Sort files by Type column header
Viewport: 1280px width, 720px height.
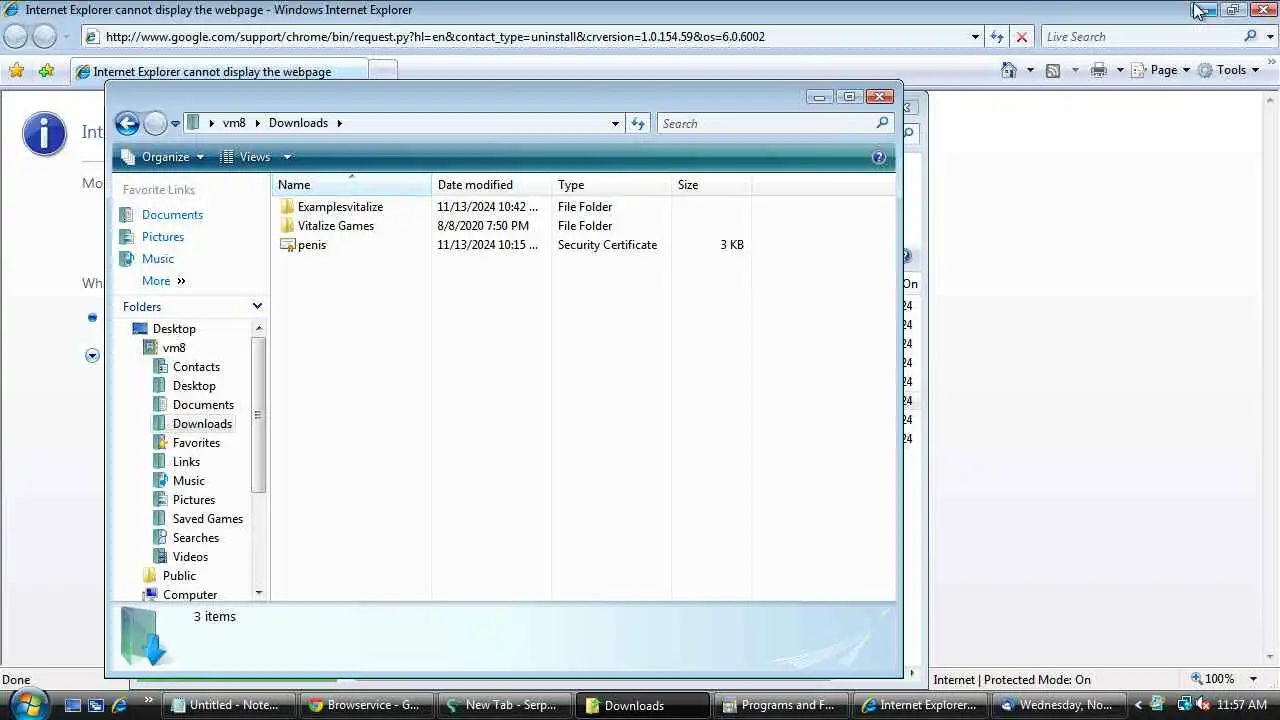[612, 185]
